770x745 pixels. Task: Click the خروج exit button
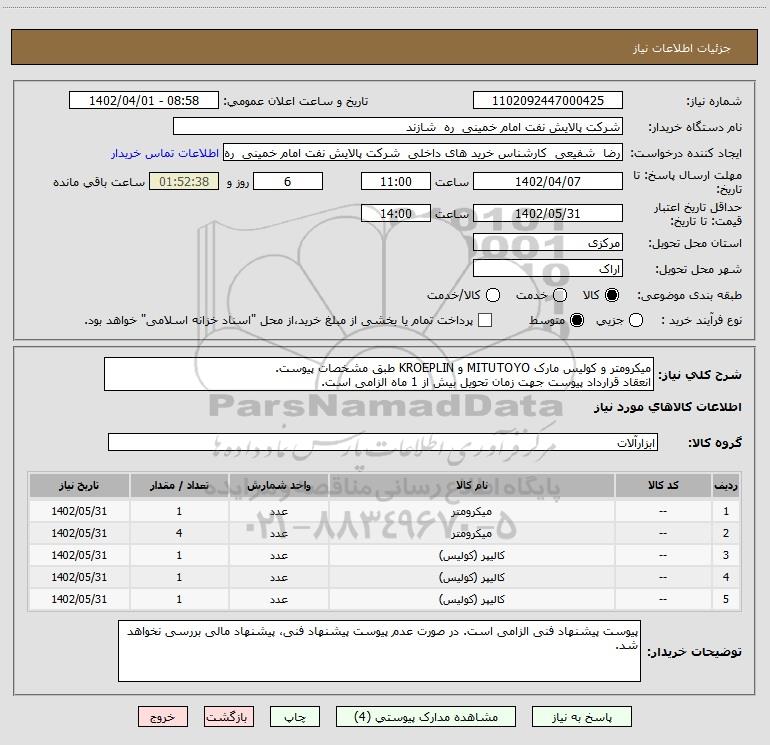(163, 717)
